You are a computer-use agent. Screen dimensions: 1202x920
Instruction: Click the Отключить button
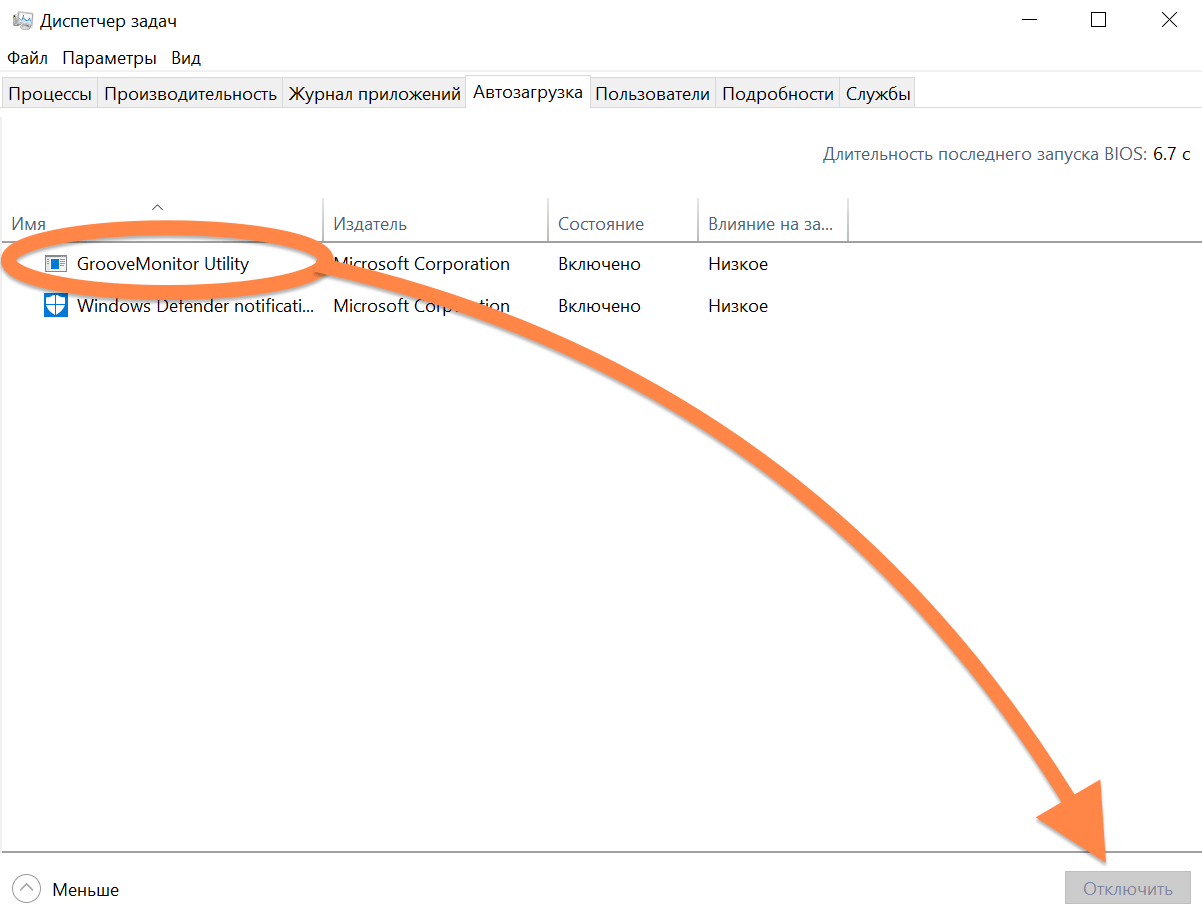tap(1128, 888)
